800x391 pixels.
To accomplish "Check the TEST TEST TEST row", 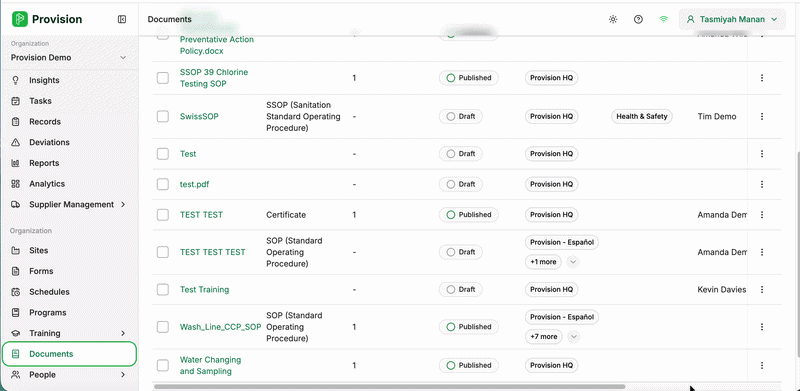I will click(x=163, y=252).
